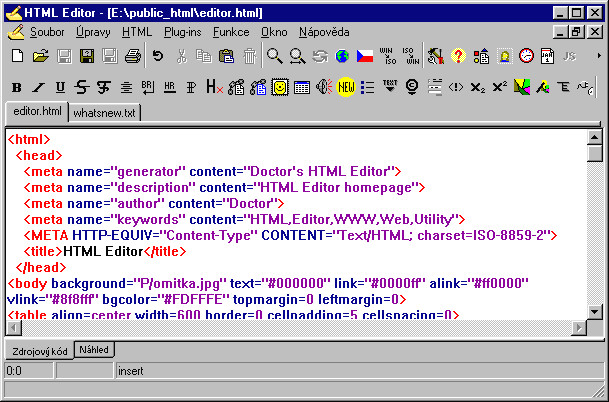
Task: Open a file with the folder icon
Action: [41, 56]
